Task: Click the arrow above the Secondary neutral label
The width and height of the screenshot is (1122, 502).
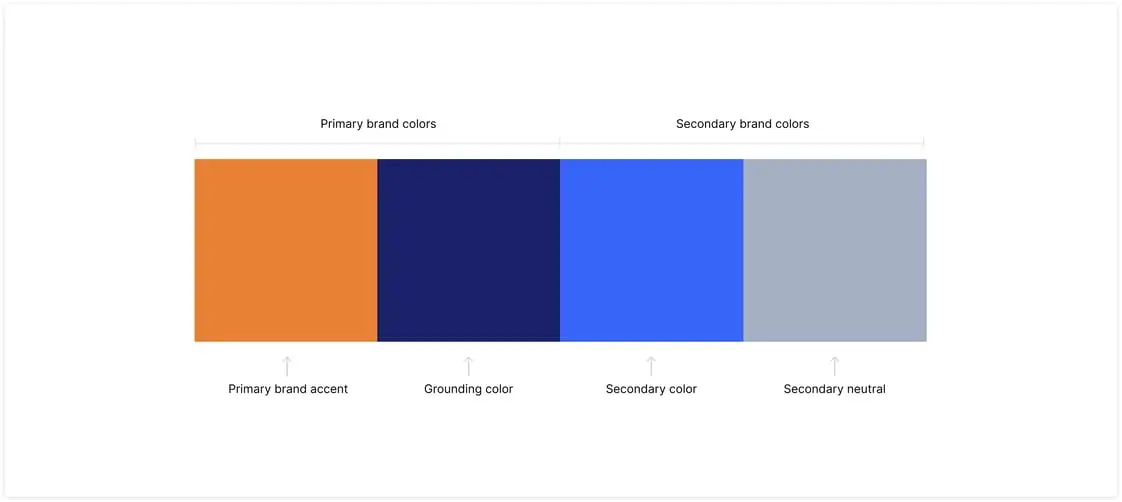Action: pos(835,366)
